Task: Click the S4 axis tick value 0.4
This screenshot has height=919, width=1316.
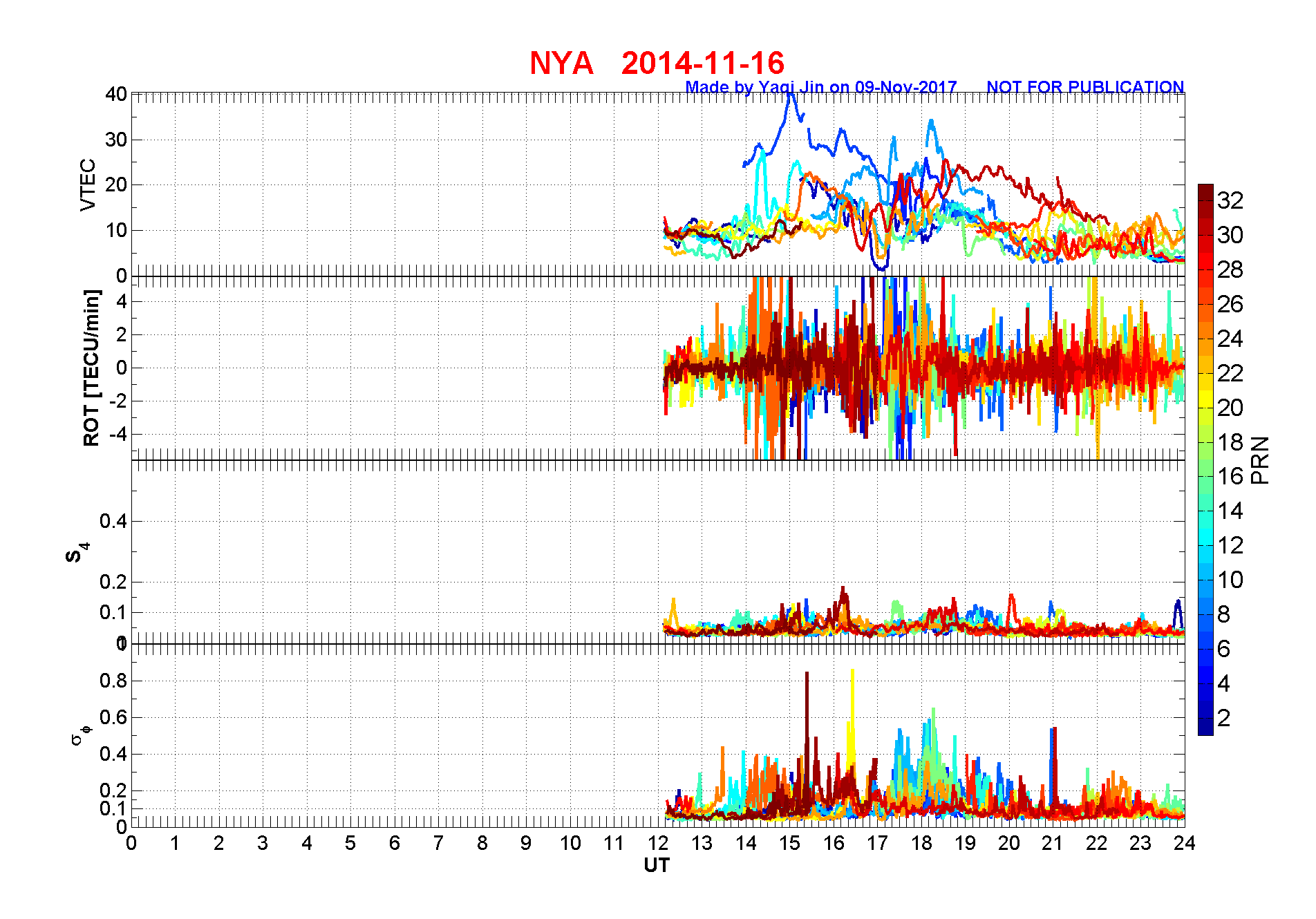Action: [113, 521]
